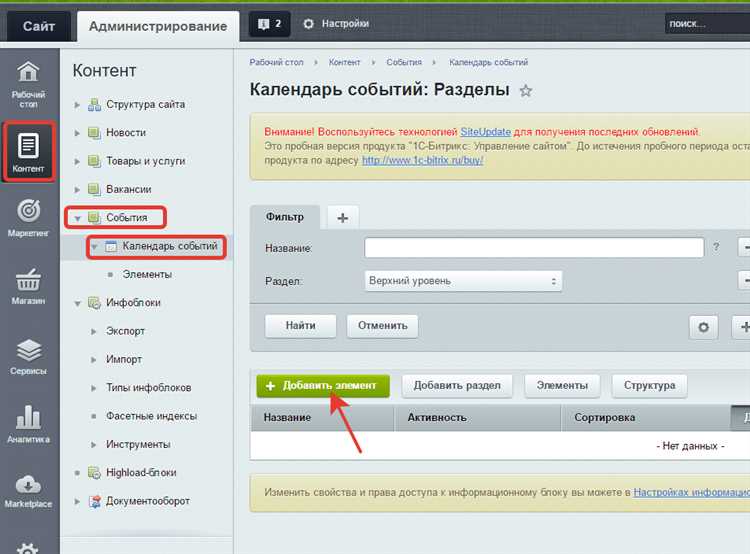Viewport: 750px width, 554px height.
Task: Expand the Вакансии tree node
Action: 77,190
